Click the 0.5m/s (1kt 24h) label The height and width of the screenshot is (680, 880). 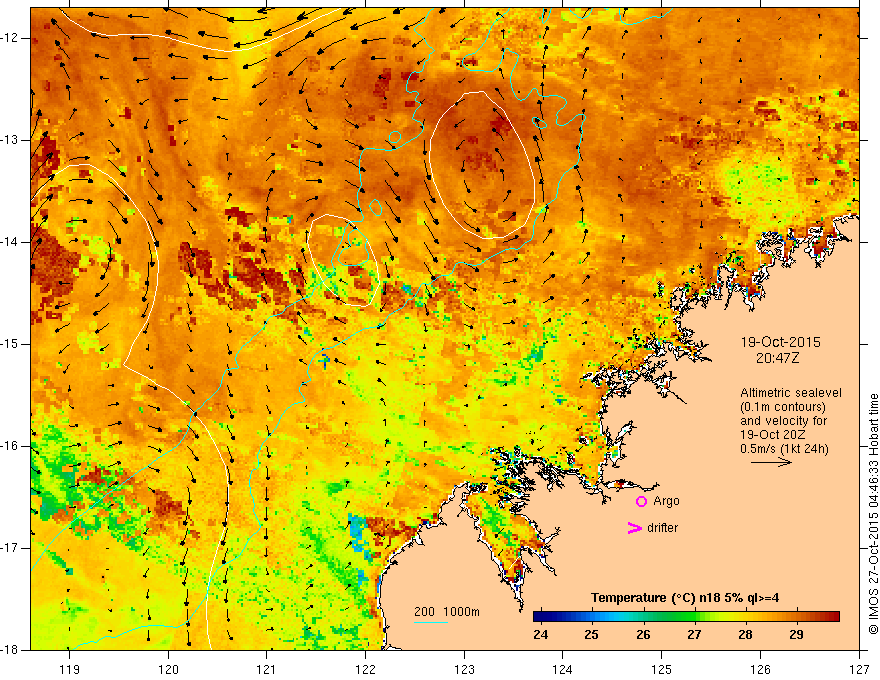click(784, 449)
